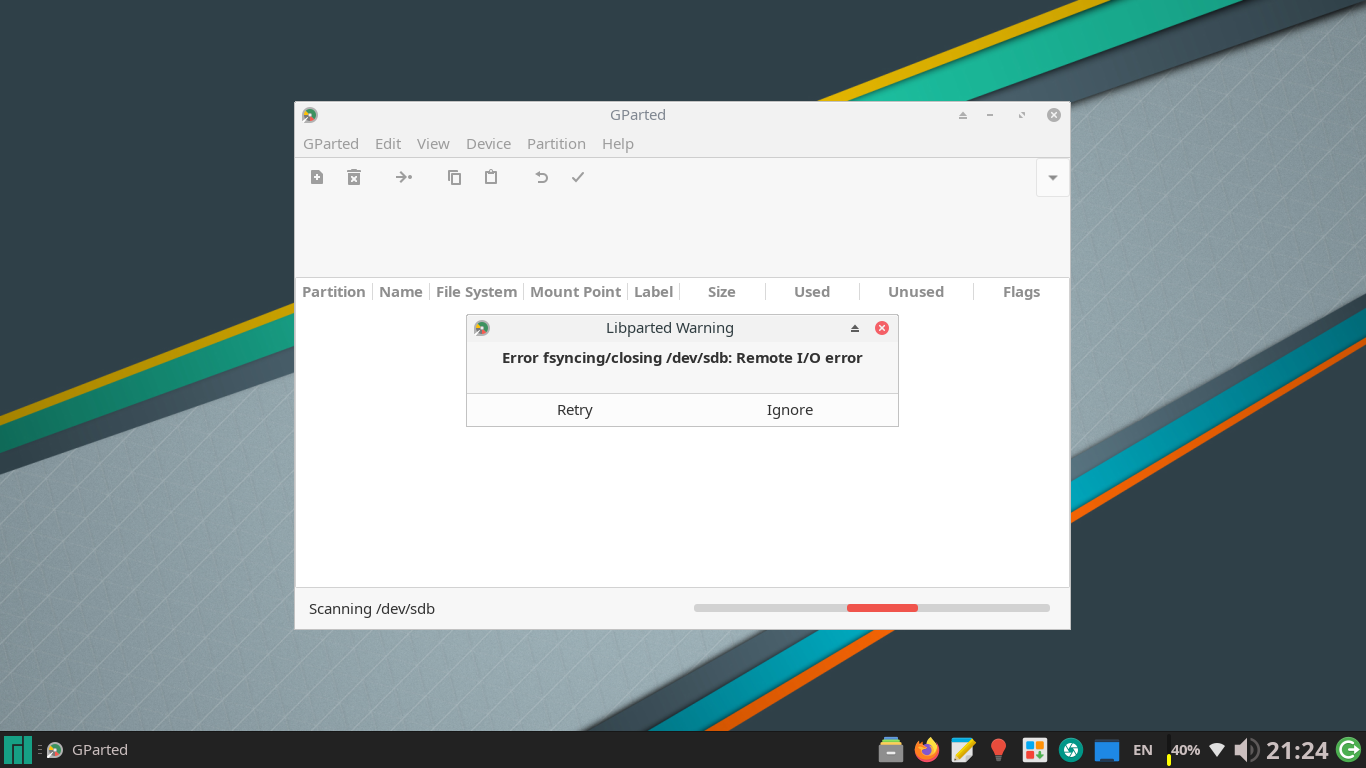The width and height of the screenshot is (1366, 768).
Task: Click the Resize/Move partition arrow icon
Action: pyautogui.click(x=403, y=177)
